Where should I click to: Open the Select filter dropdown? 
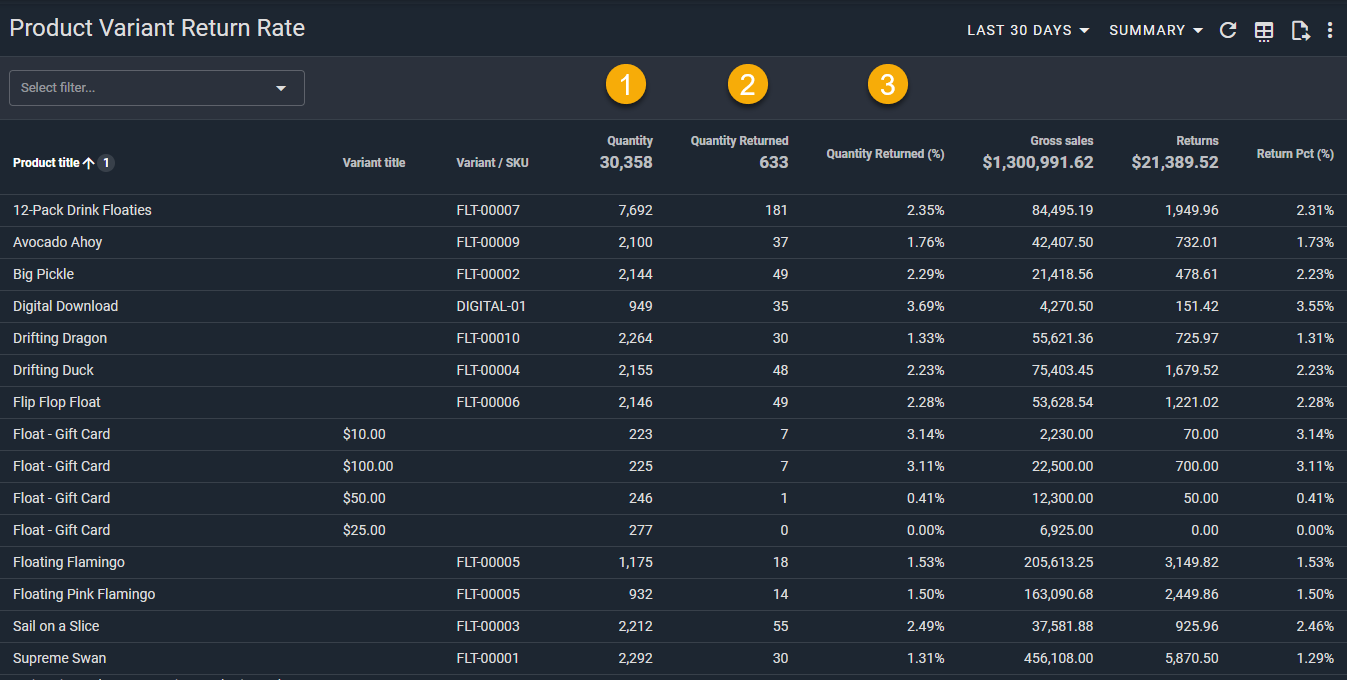tap(157, 88)
